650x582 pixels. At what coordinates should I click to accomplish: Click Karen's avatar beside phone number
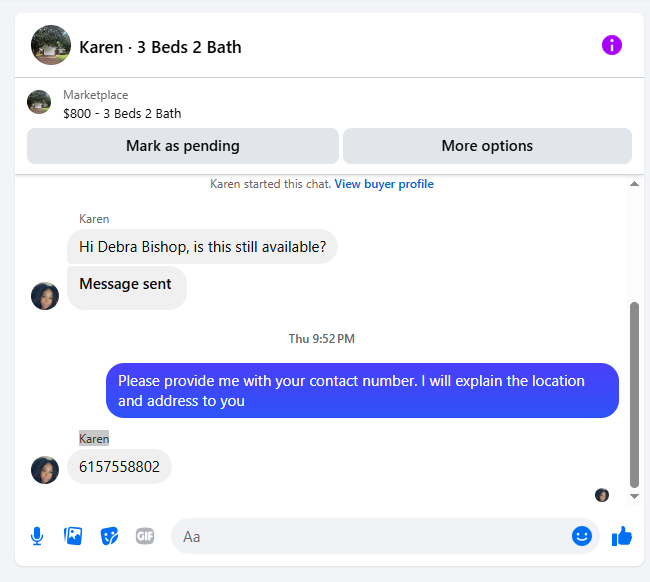[45, 469]
